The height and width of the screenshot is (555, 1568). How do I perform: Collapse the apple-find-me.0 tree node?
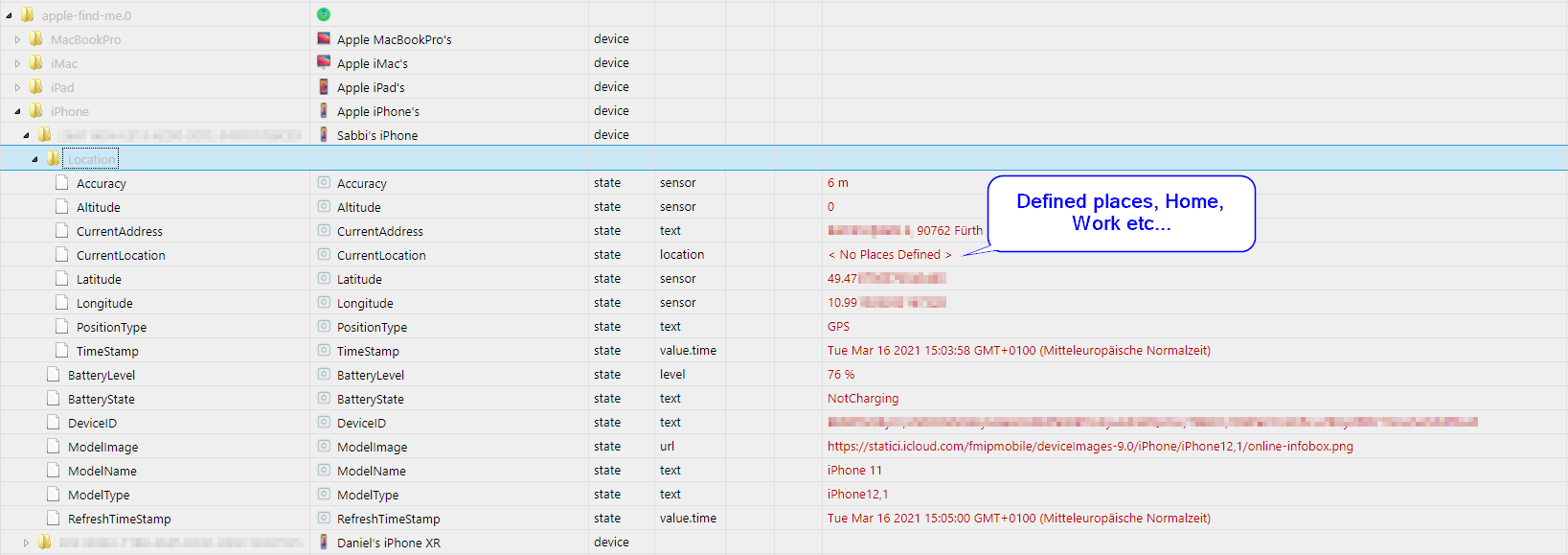[9, 15]
